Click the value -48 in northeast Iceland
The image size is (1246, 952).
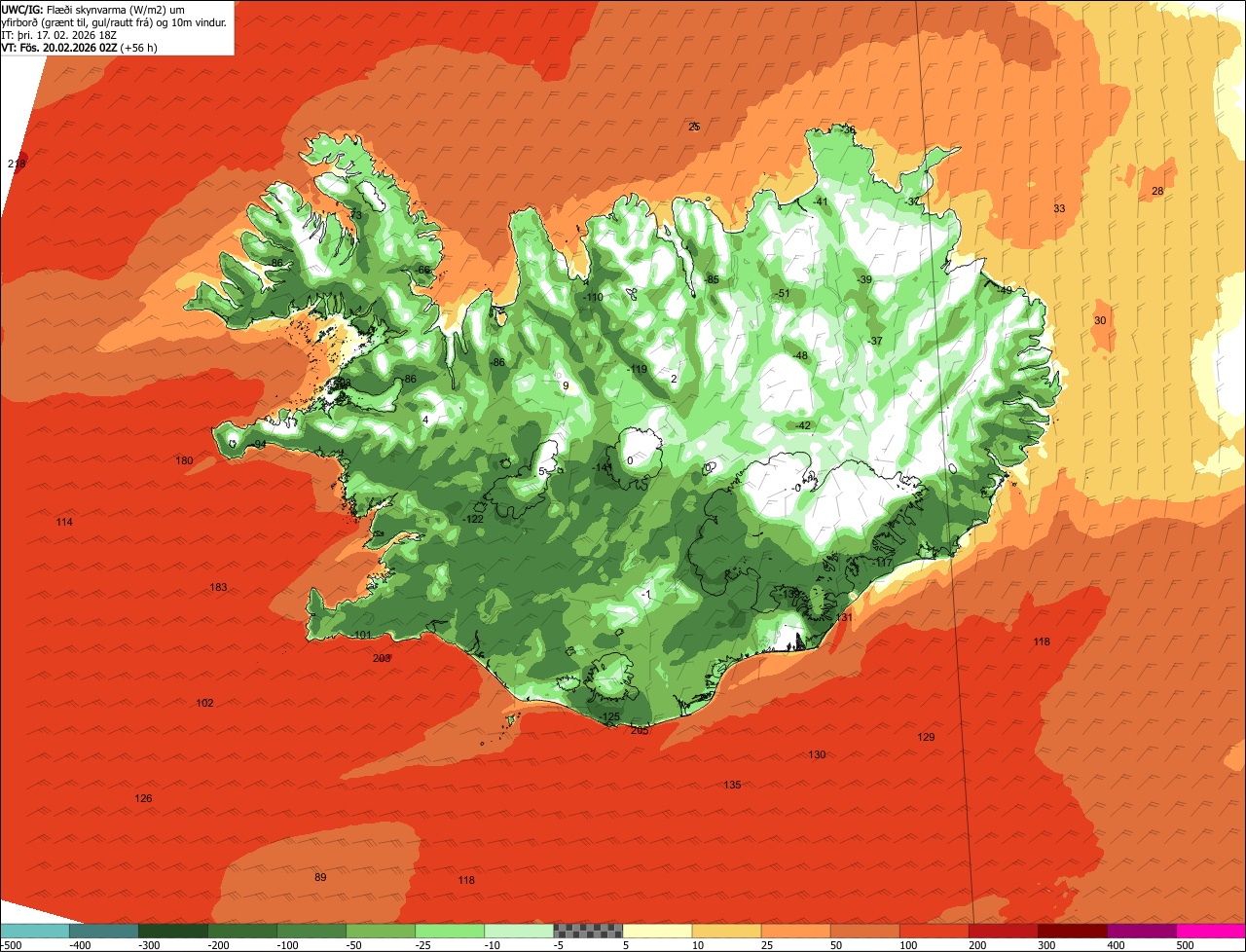[x=800, y=355]
